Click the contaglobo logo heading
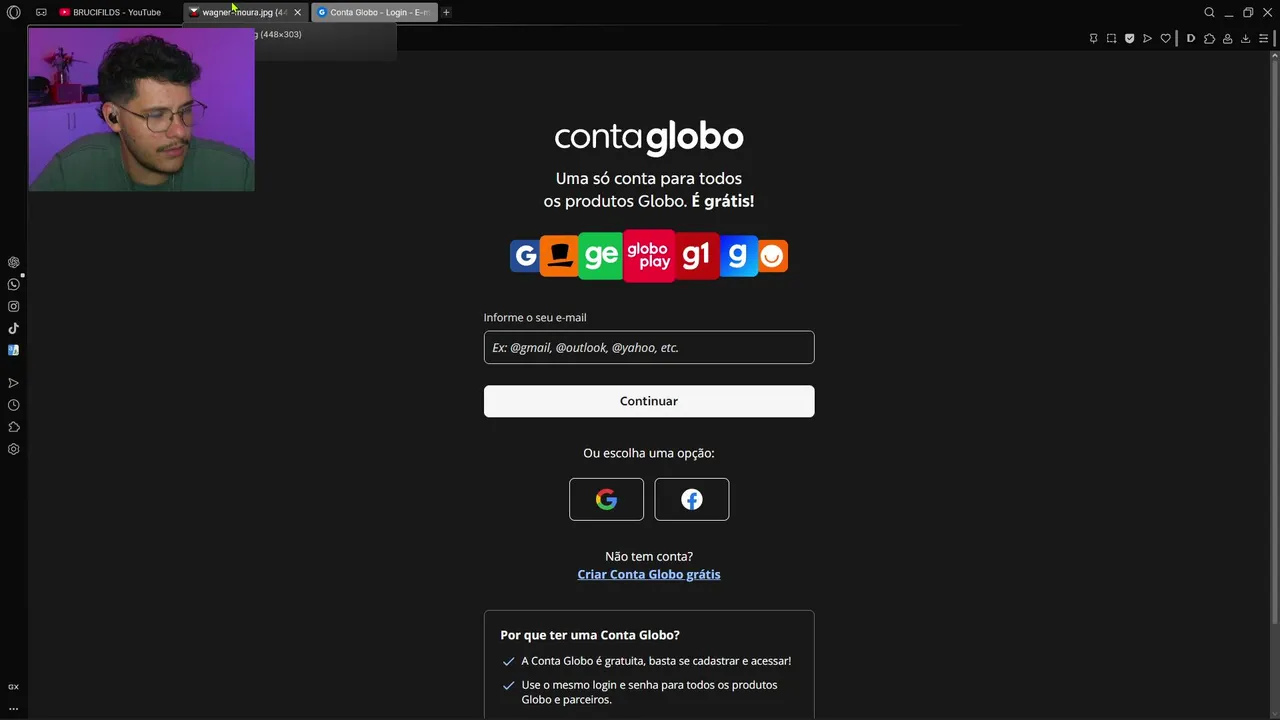This screenshot has width=1280, height=720. coord(649,137)
